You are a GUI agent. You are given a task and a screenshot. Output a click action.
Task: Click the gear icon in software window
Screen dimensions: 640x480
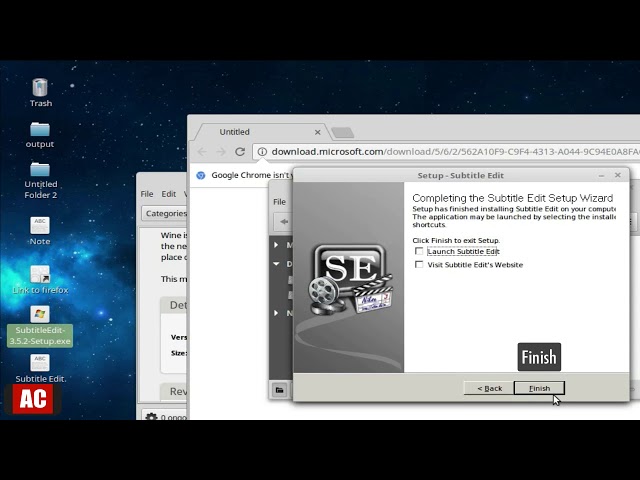151,416
